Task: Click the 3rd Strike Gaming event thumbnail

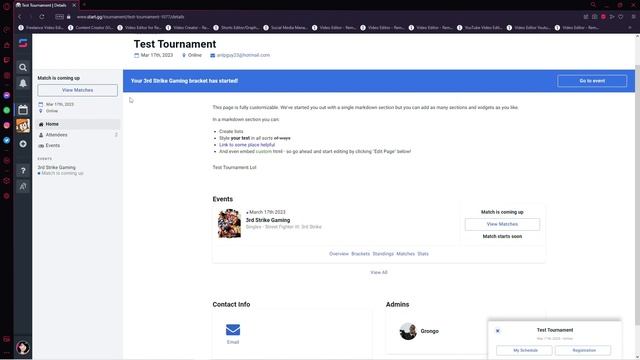Action: pyautogui.click(x=229, y=224)
